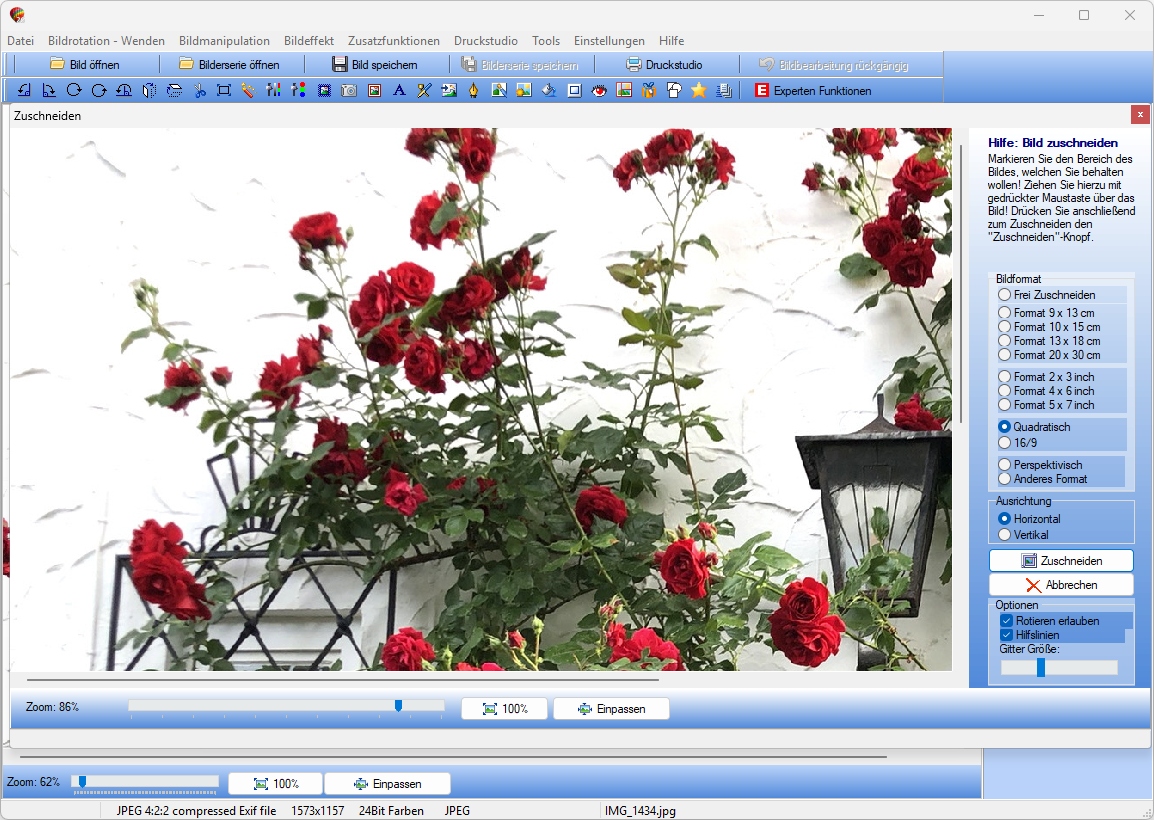Viewport: 1154px width, 820px height.
Task: Click the crossed tools icon beside 'A'
Action: [424, 91]
